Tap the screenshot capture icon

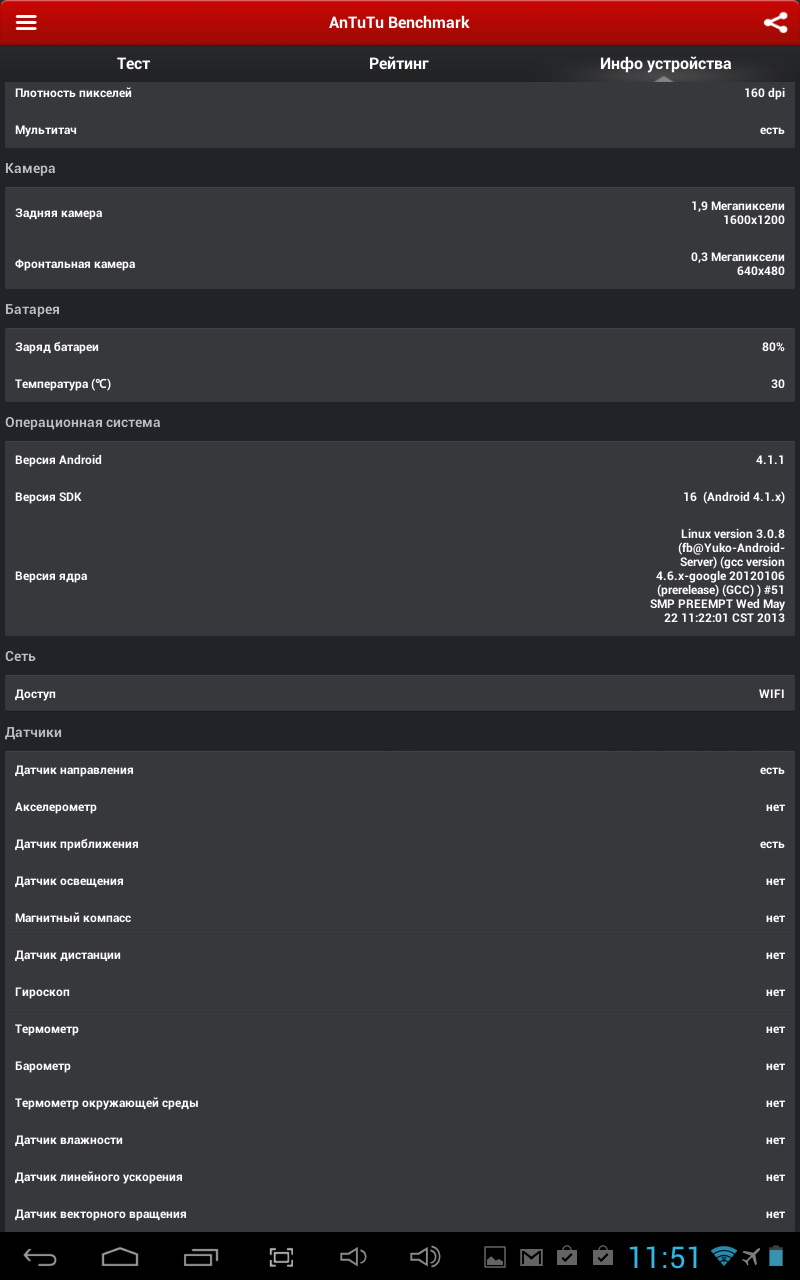click(282, 1257)
